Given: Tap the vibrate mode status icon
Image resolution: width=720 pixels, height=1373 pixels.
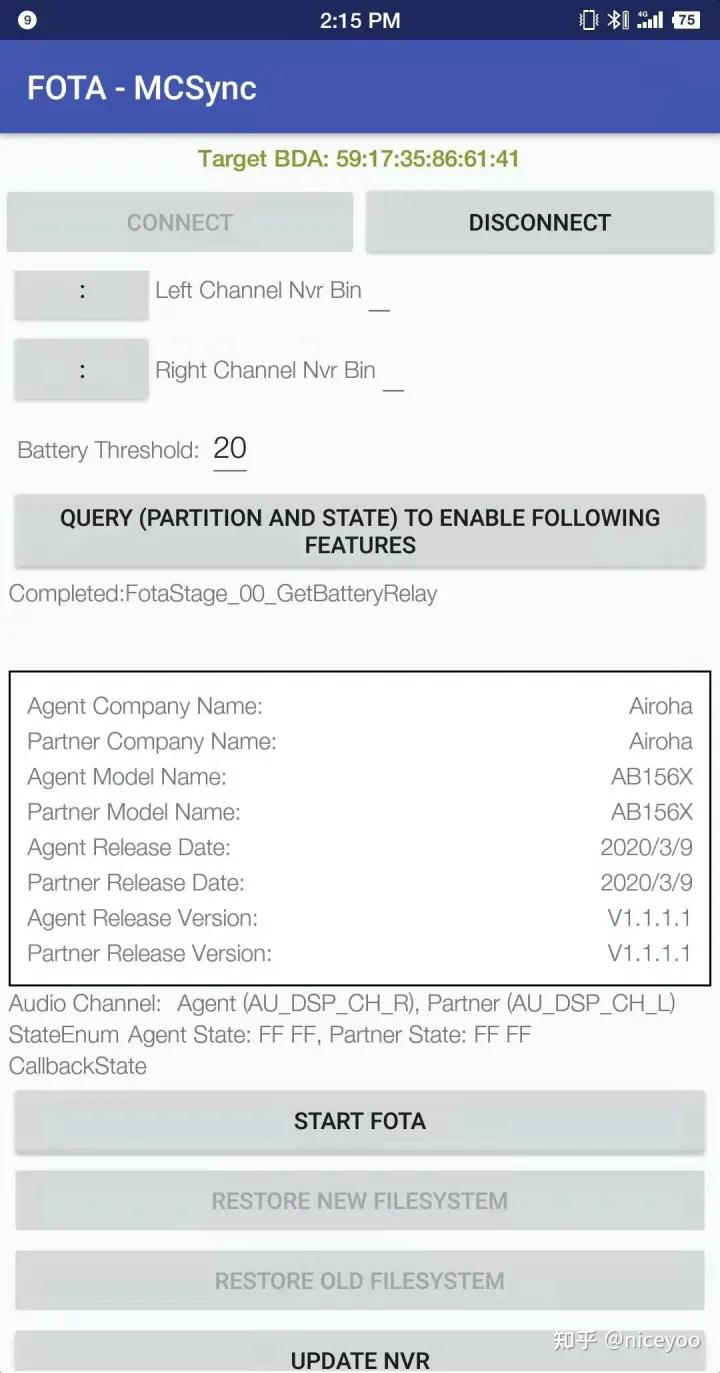Looking at the screenshot, I should [x=588, y=20].
